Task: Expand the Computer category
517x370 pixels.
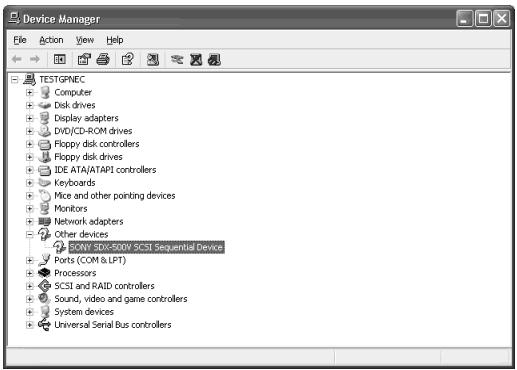Action: pyautogui.click(x=29, y=92)
